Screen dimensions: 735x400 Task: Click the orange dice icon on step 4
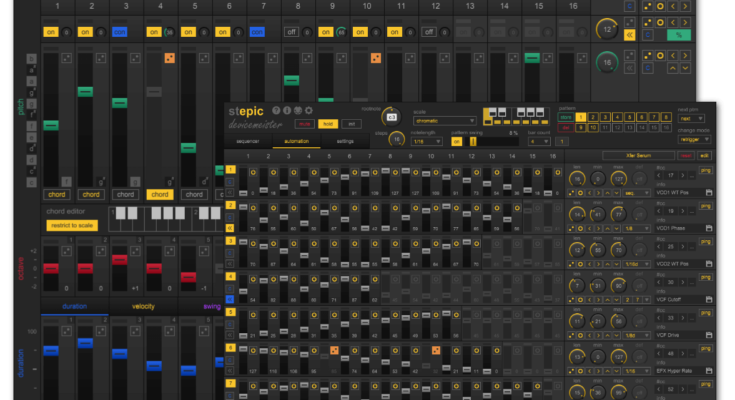tap(169, 60)
